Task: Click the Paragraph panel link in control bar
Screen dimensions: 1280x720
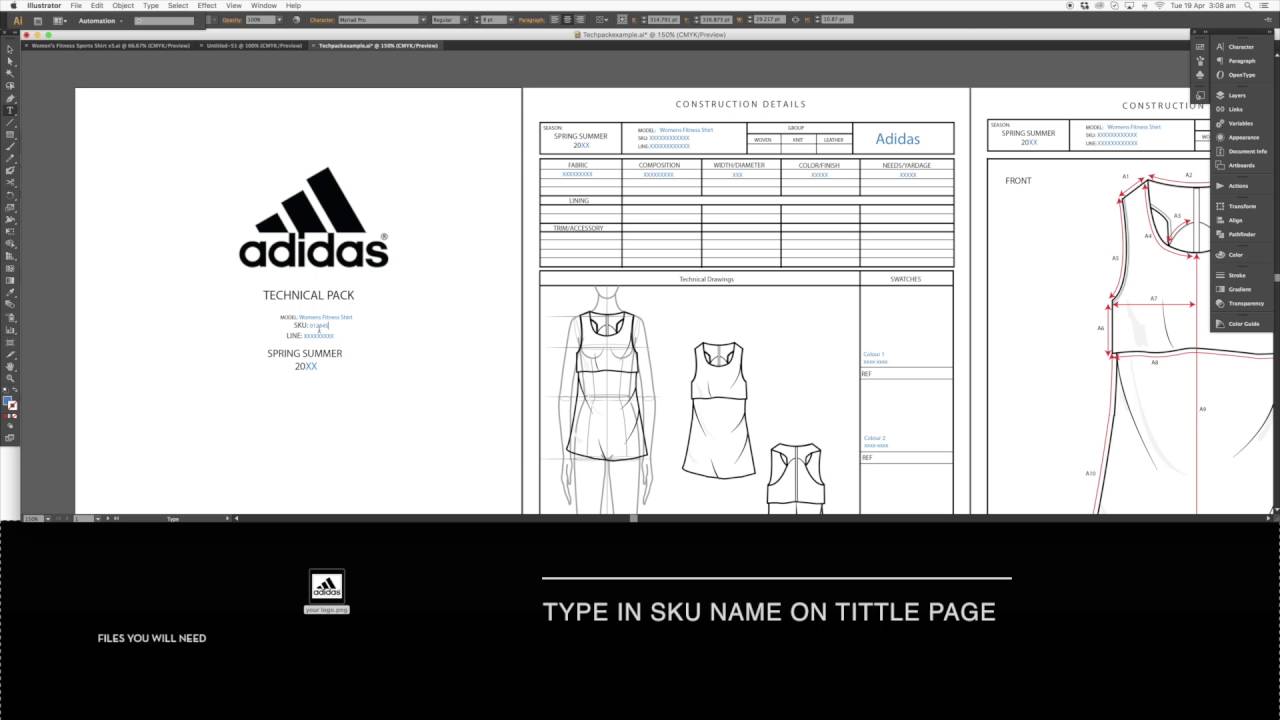Action: (532, 20)
